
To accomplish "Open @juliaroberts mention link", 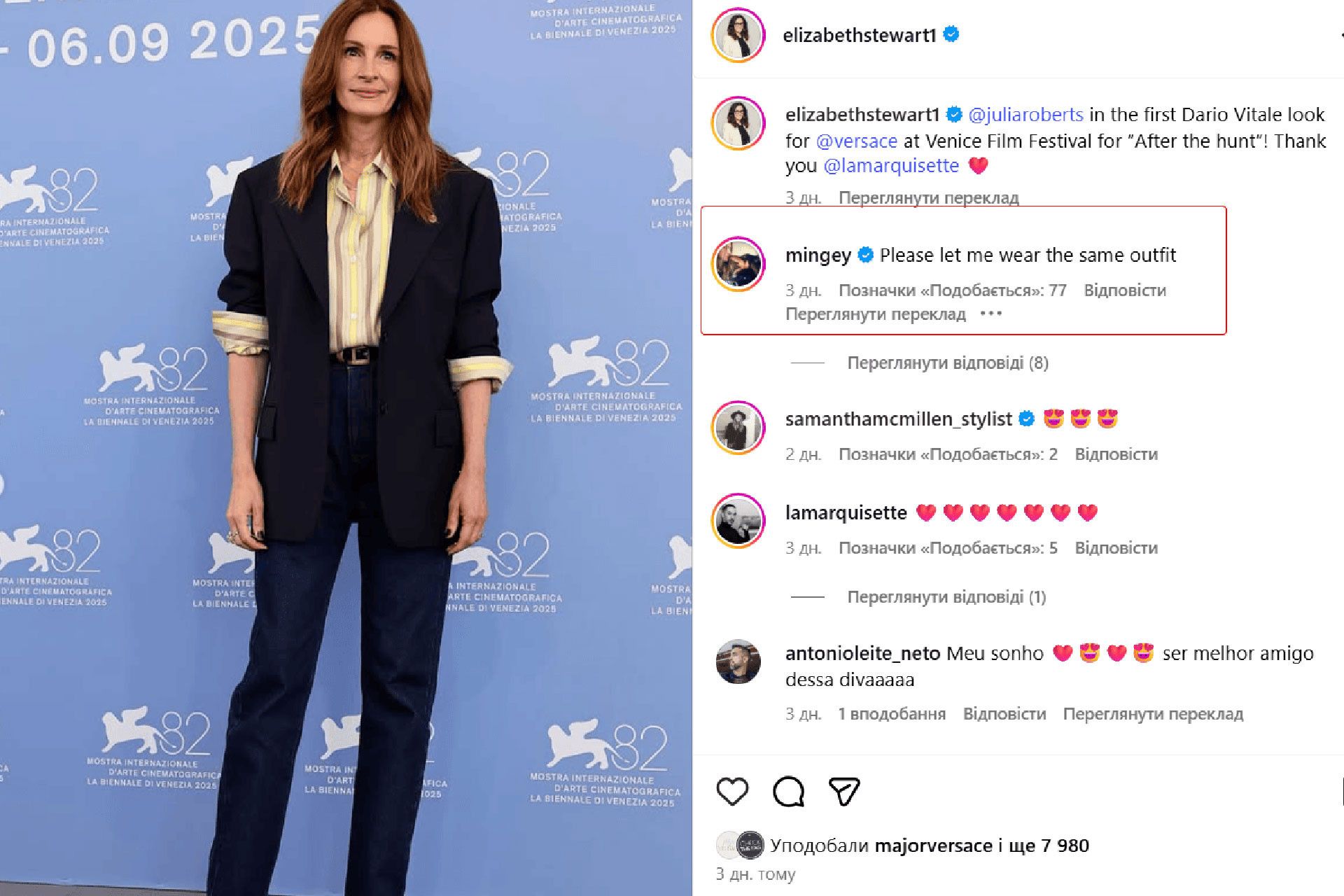I will [1025, 115].
